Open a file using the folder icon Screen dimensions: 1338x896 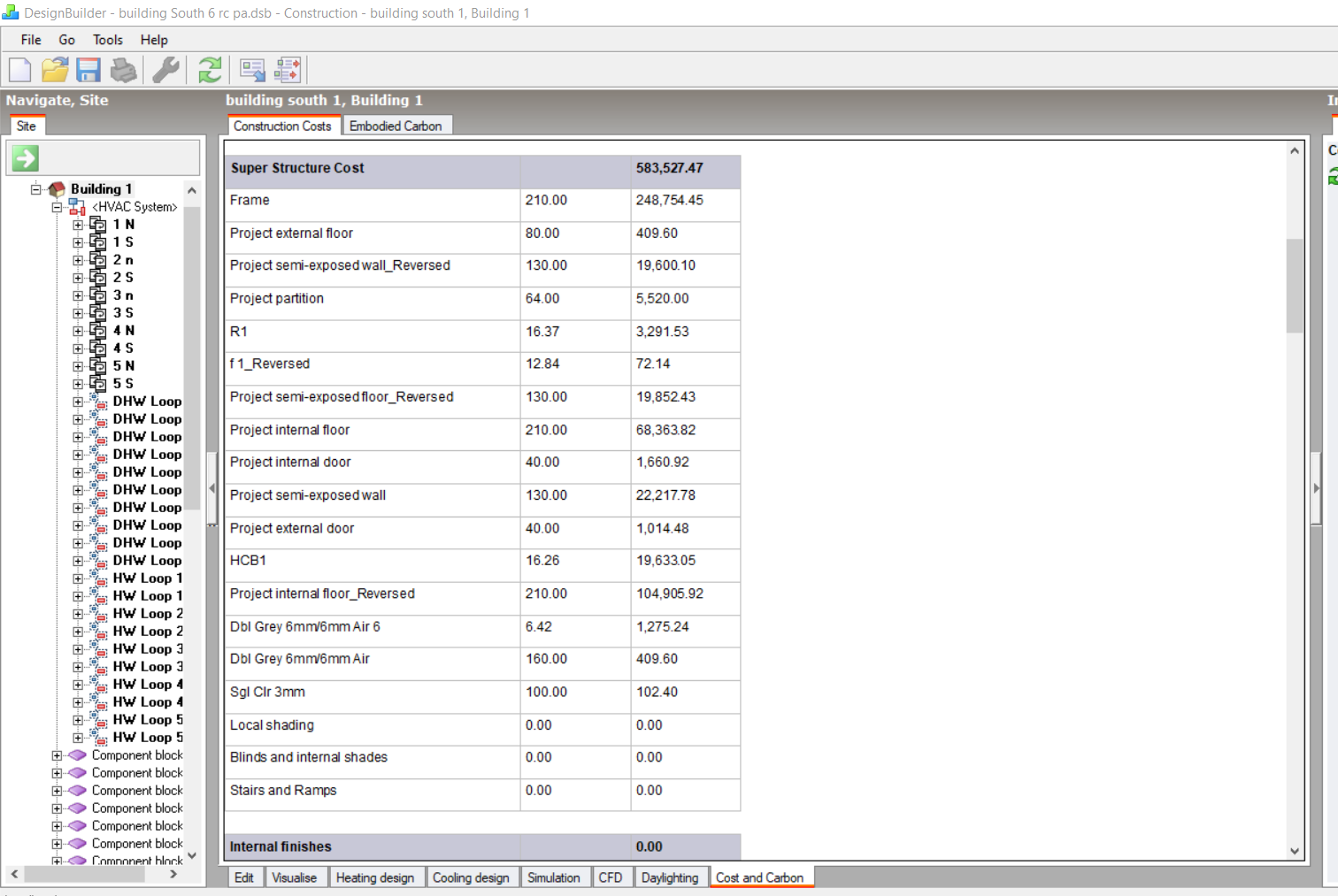tap(55, 70)
